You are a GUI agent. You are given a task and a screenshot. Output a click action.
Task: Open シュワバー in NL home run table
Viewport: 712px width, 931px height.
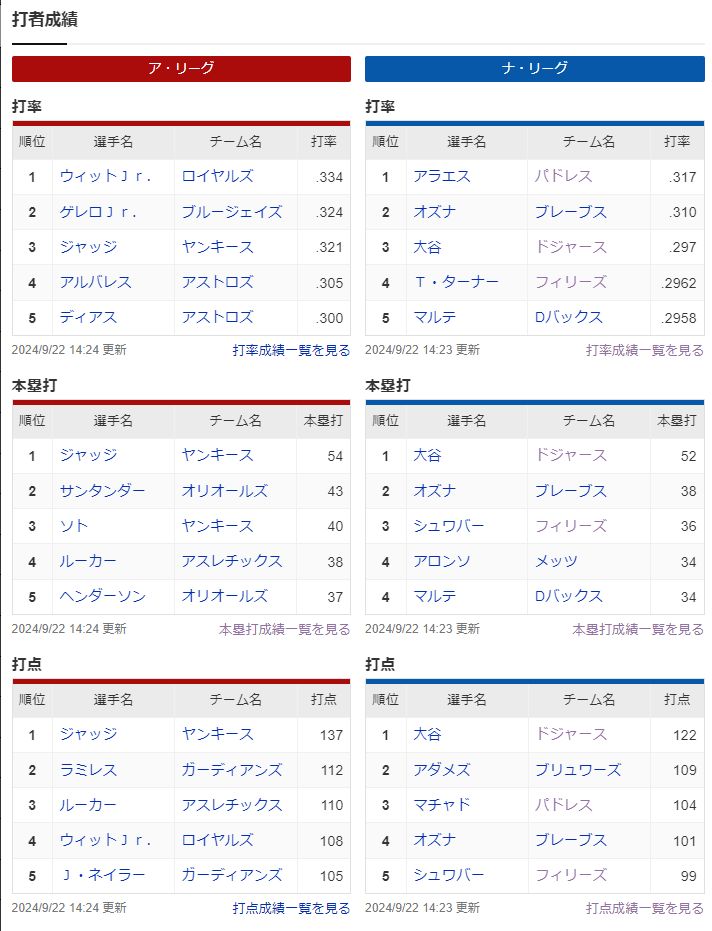(448, 526)
